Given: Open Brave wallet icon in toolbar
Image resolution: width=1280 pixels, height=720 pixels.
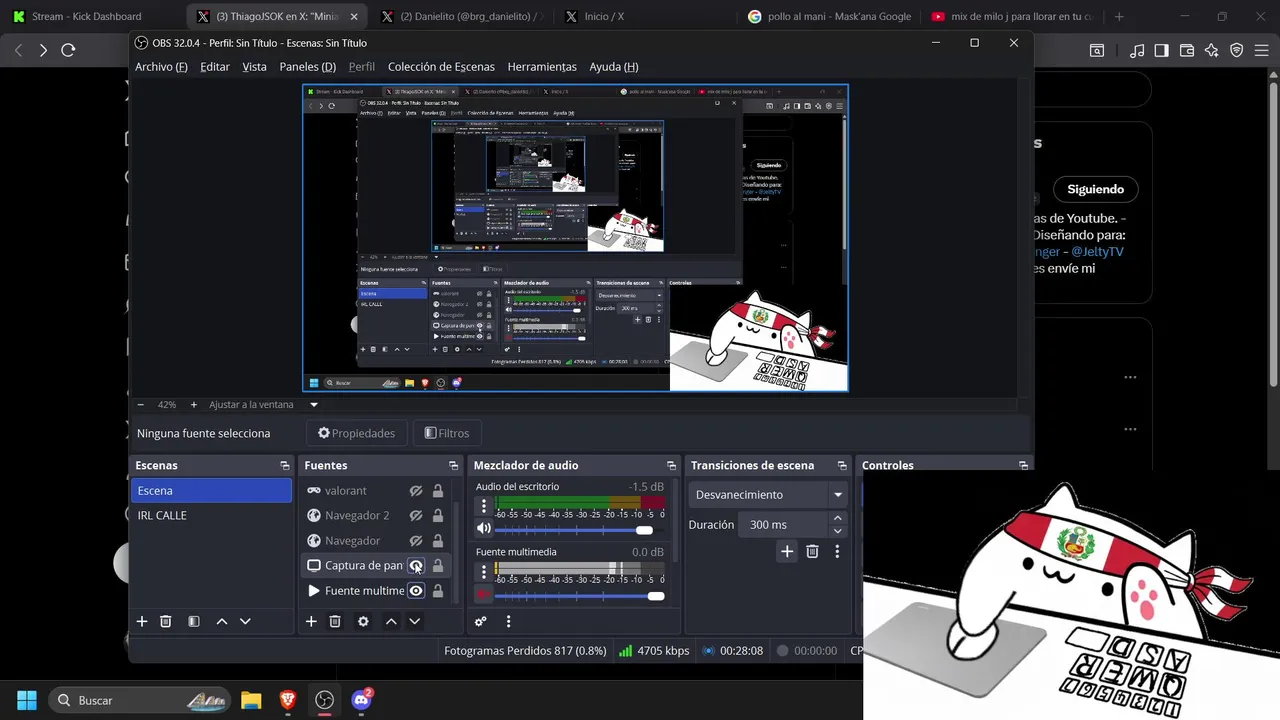Looking at the screenshot, I should coord(1187,50).
